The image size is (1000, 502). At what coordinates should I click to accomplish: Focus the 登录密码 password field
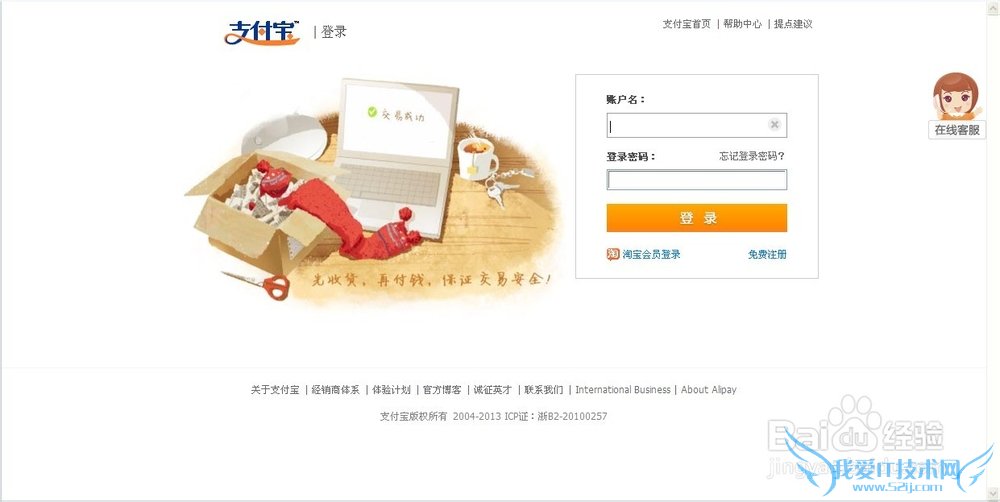tap(696, 180)
